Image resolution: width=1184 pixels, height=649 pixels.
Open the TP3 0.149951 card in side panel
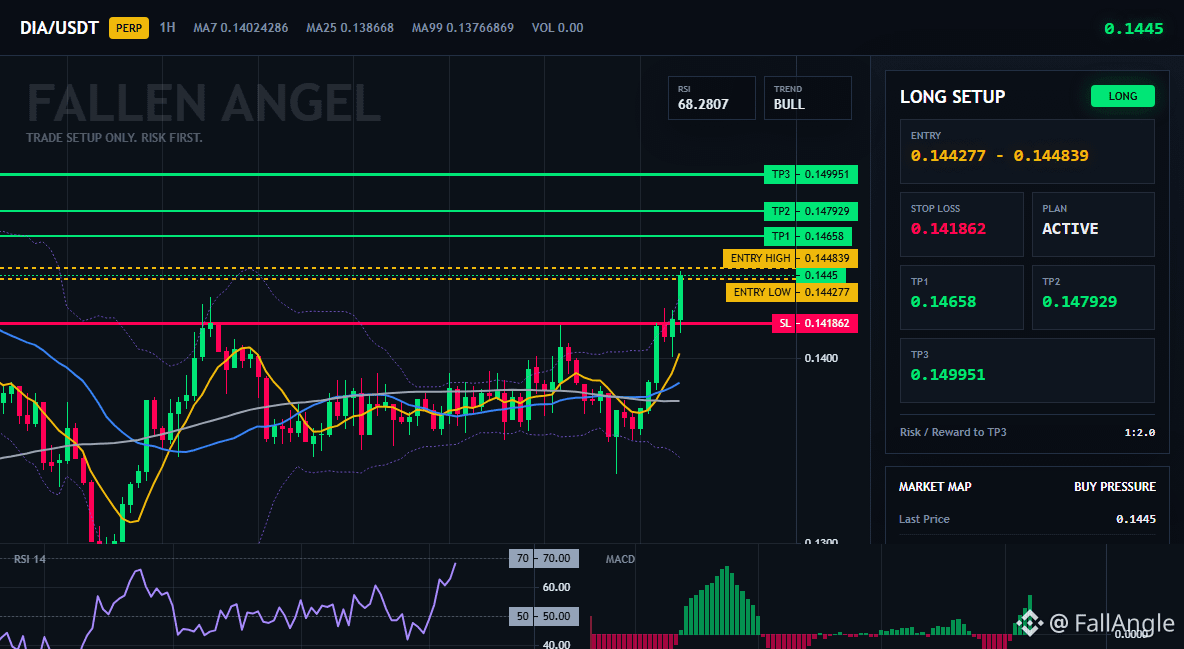click(x=1027, y=370)
